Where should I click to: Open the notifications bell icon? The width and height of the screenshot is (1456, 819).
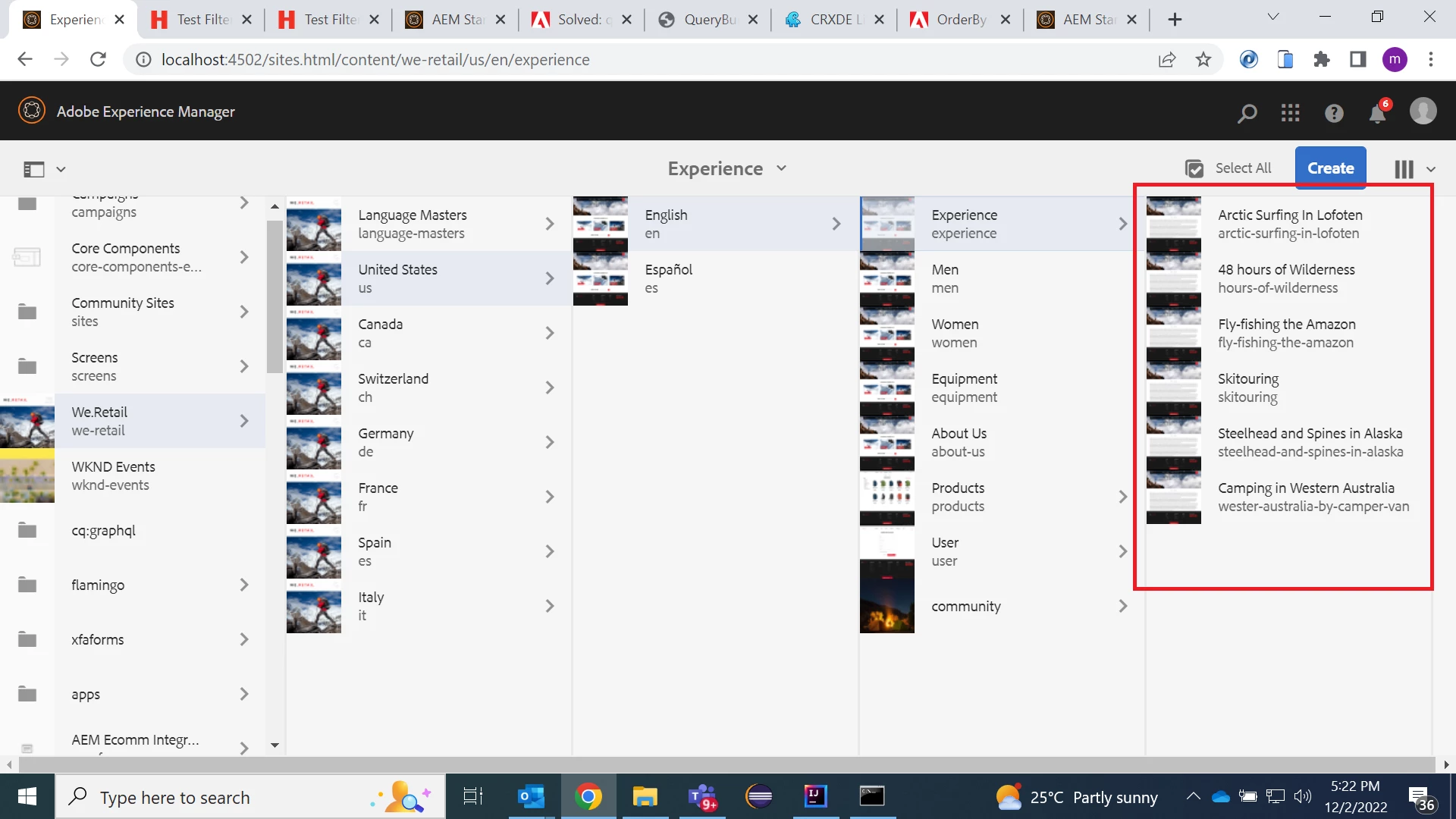tap(1377, 113)
